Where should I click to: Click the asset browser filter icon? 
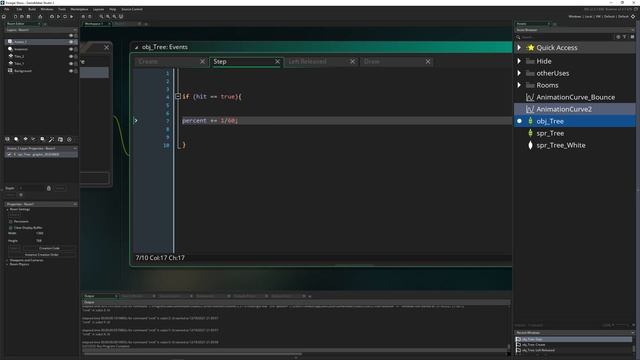coord(625,37)
